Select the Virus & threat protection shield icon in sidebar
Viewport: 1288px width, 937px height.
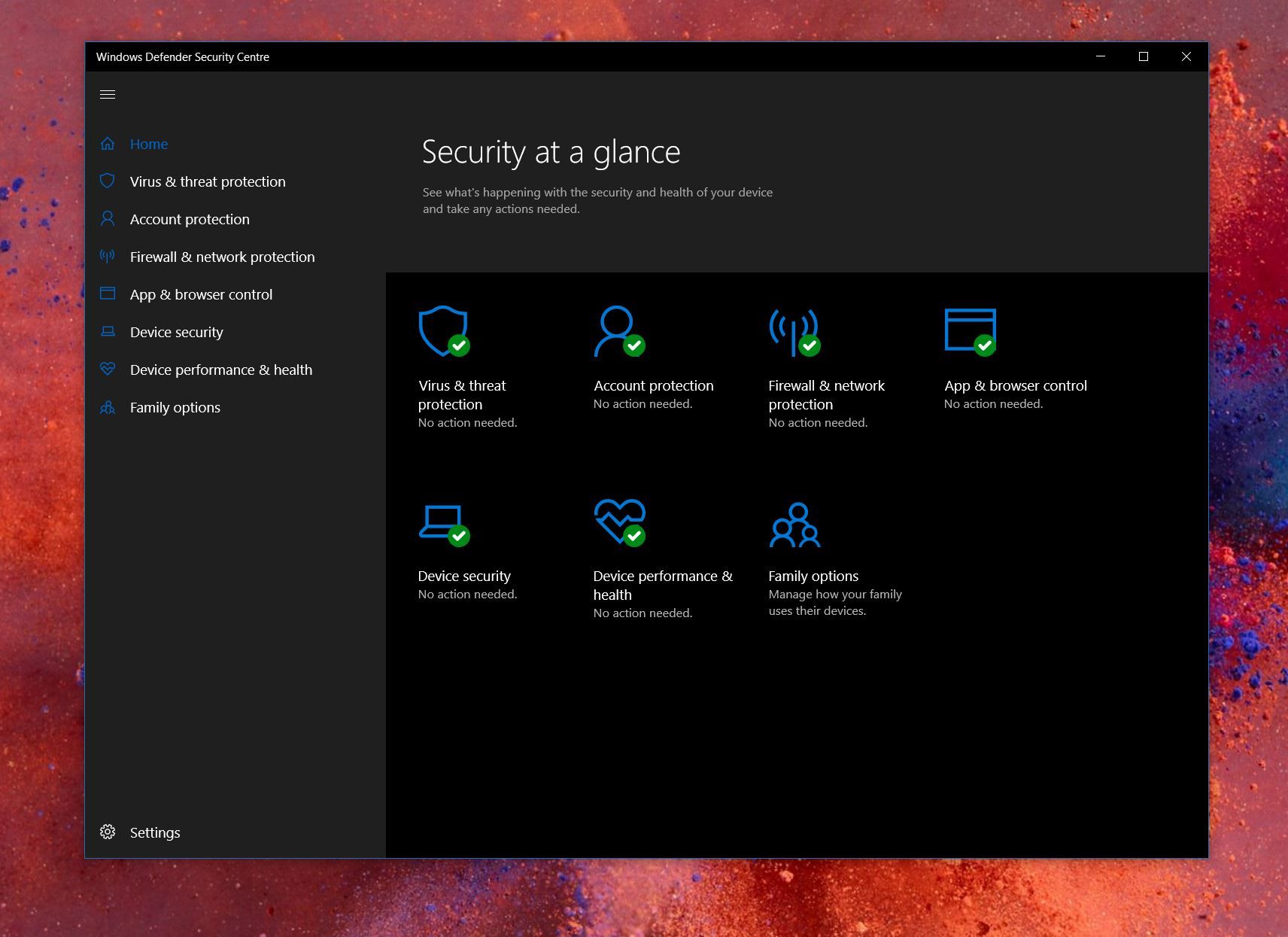click(108, 181)
